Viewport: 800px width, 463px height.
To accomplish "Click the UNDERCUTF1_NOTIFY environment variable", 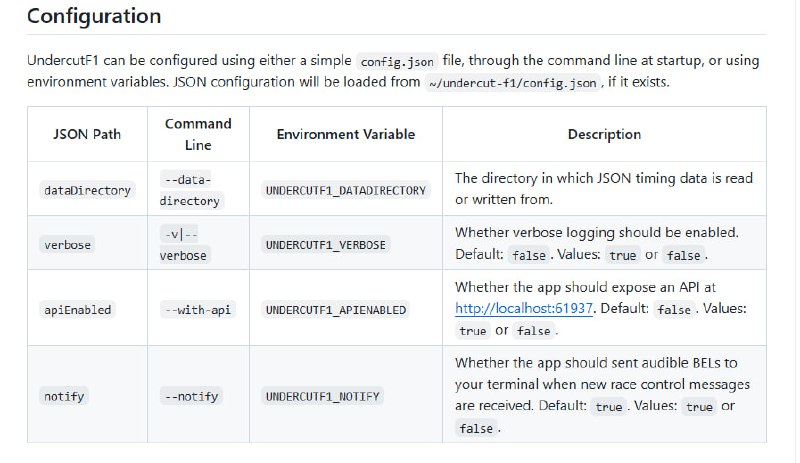I will coord(322,396).
